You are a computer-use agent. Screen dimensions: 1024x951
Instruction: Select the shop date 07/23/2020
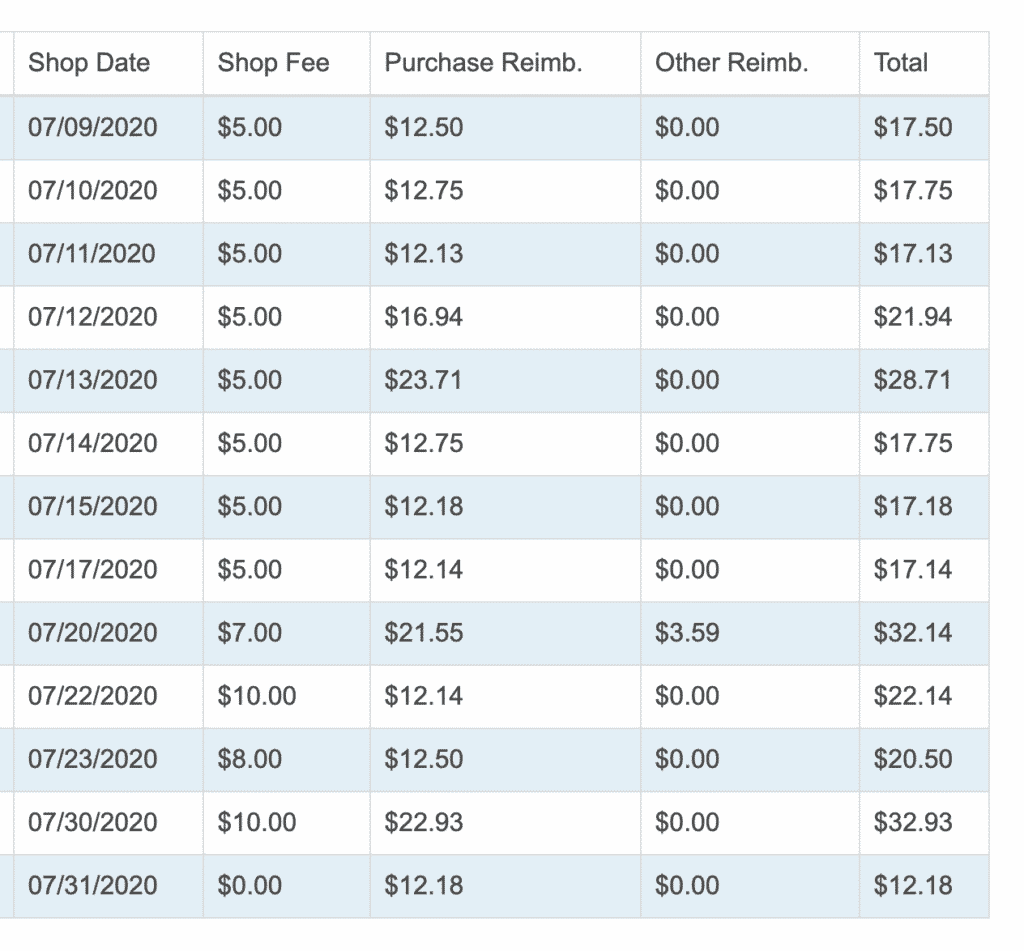[93, 759]
